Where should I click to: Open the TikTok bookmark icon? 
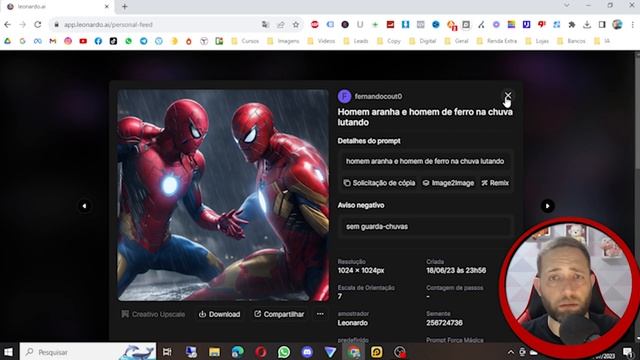(113, 41)
